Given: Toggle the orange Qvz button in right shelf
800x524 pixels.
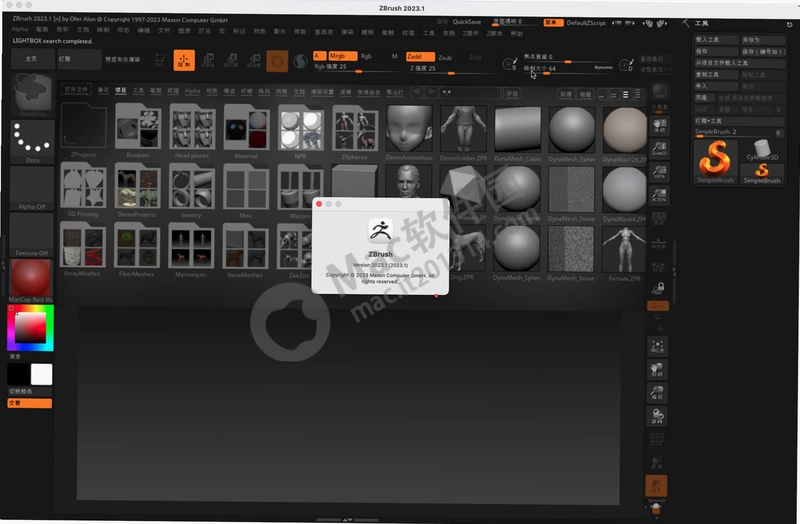Looking at the screenshot, I should (658, 306).
